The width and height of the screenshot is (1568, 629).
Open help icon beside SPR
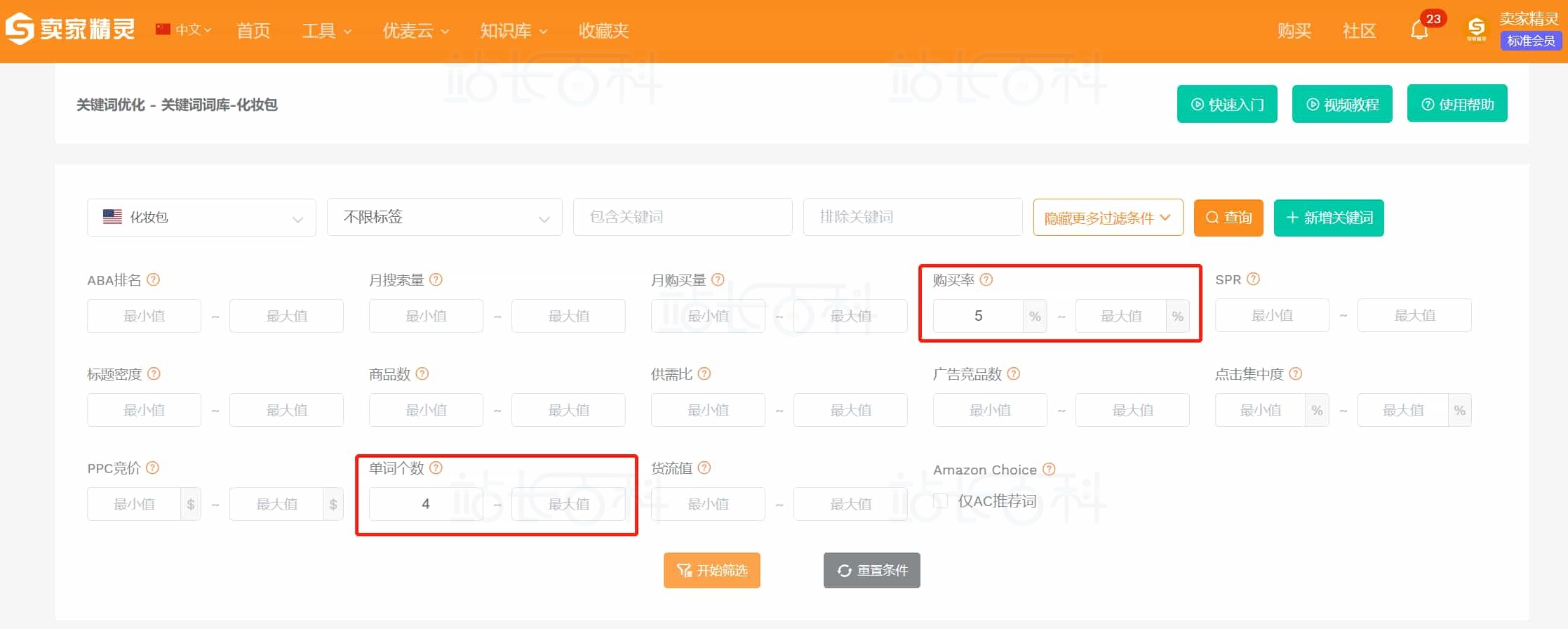point(1253,279)
